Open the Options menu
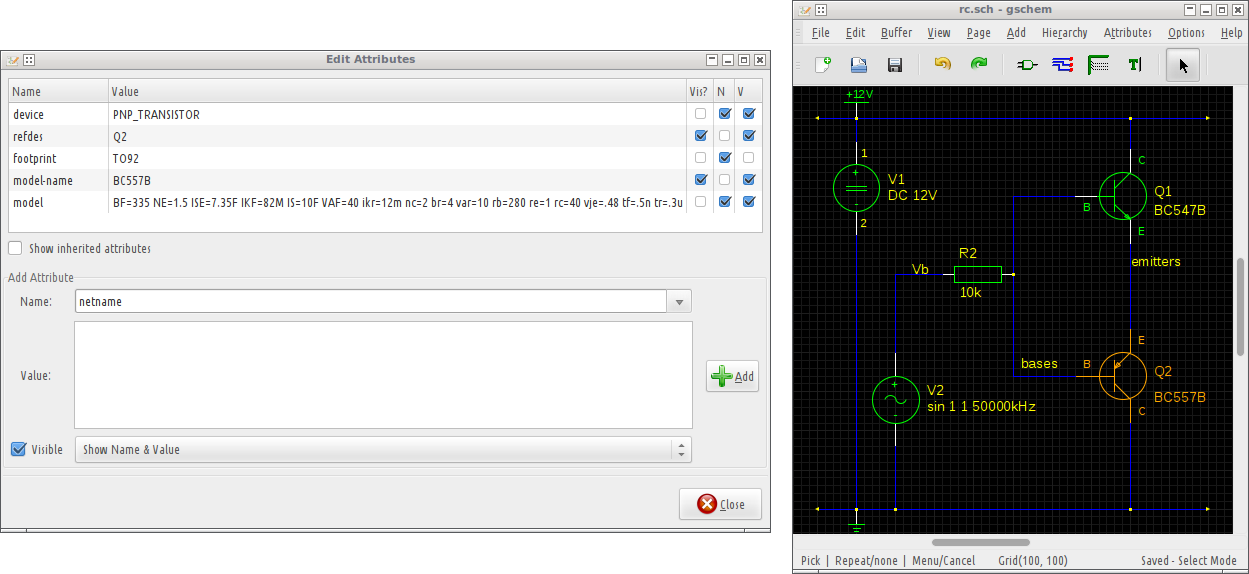Viewport: 1249px width, 574px height. coord(1186,33)
